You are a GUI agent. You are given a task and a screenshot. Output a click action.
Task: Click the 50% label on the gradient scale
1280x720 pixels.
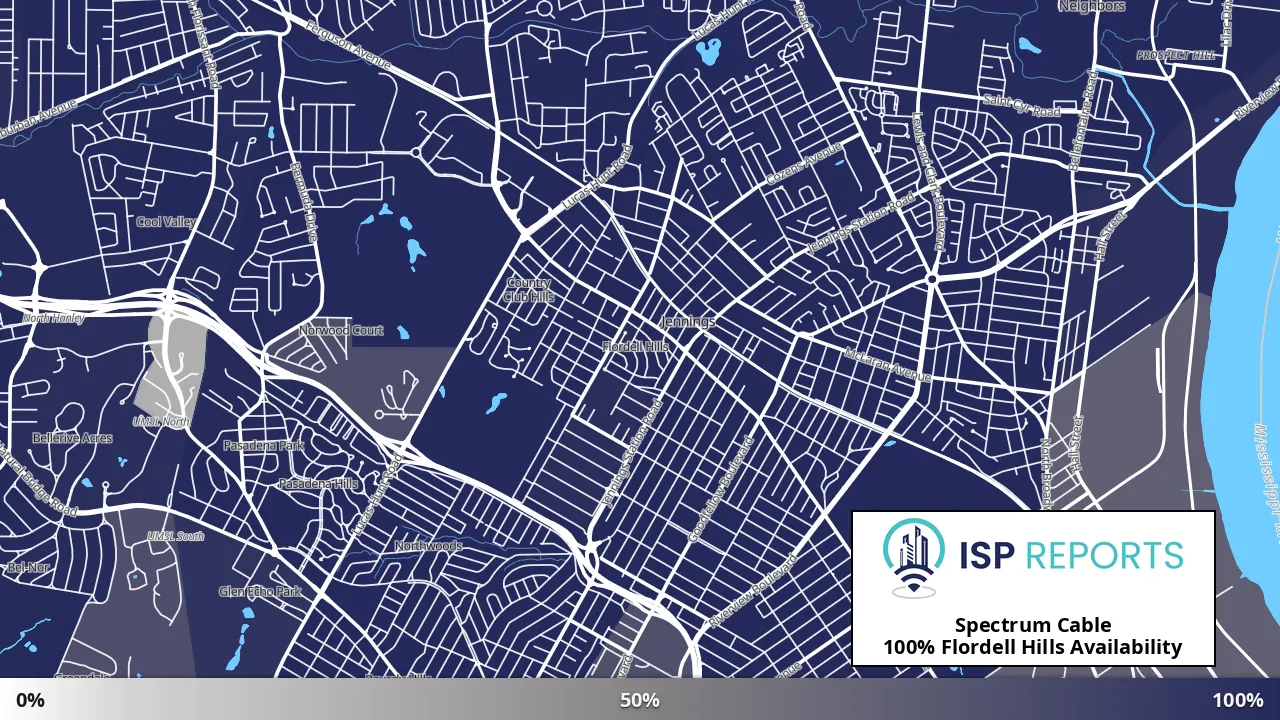coord(640,700)
